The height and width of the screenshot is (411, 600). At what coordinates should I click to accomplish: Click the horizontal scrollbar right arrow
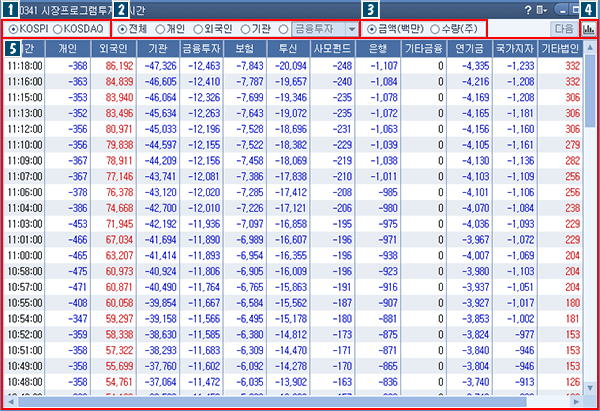576,401
